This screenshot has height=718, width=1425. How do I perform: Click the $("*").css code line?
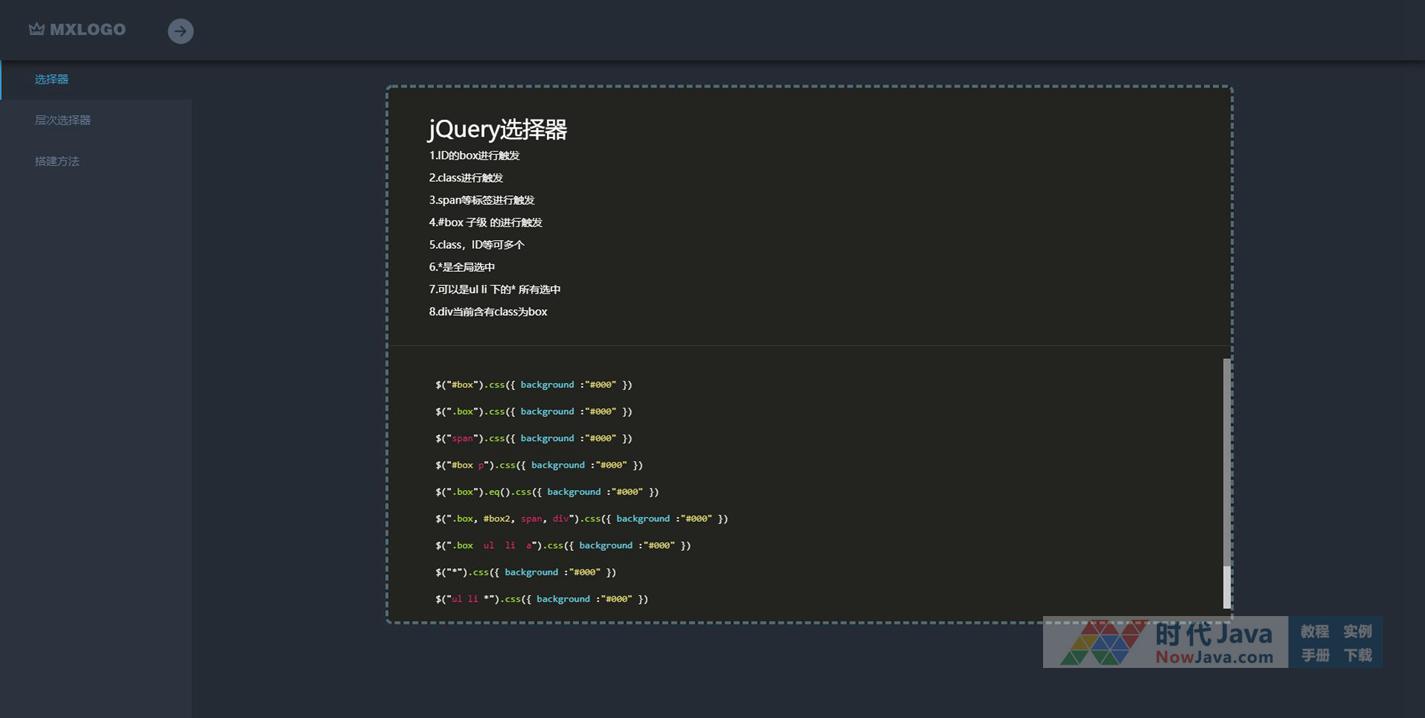[x=525, y=572]
